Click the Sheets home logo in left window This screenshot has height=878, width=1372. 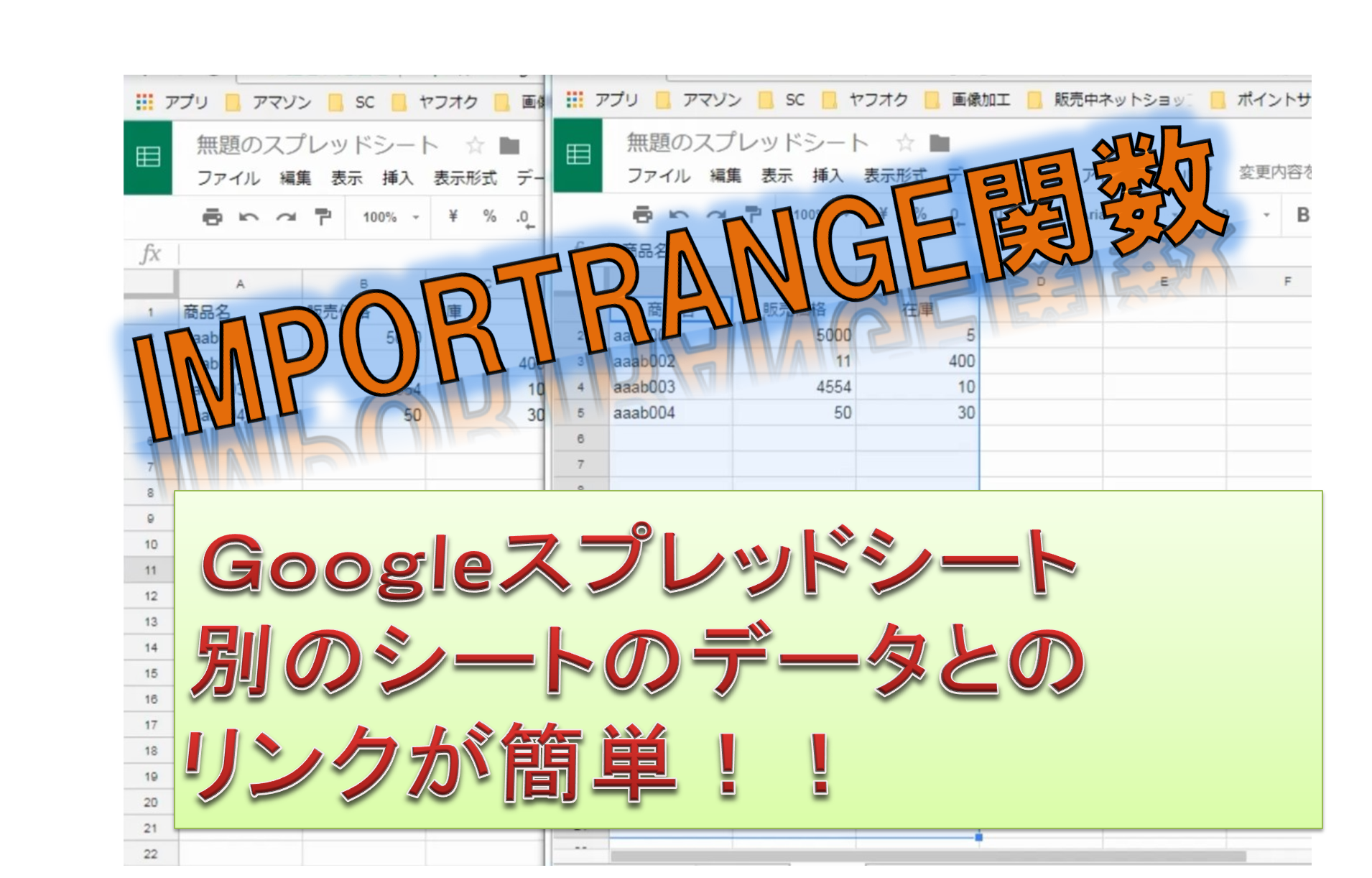[x=148, y=157]
